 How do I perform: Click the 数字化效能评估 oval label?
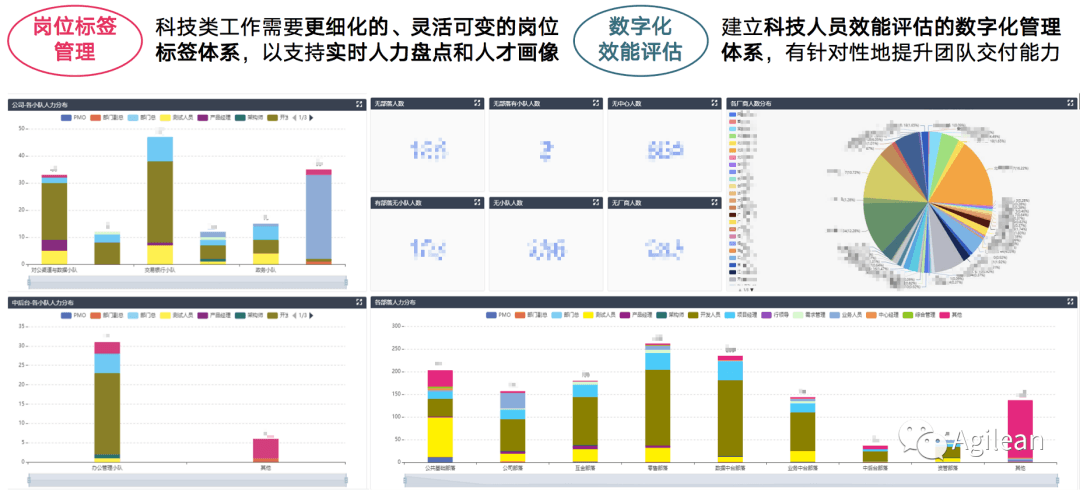[x=641, y=39]
